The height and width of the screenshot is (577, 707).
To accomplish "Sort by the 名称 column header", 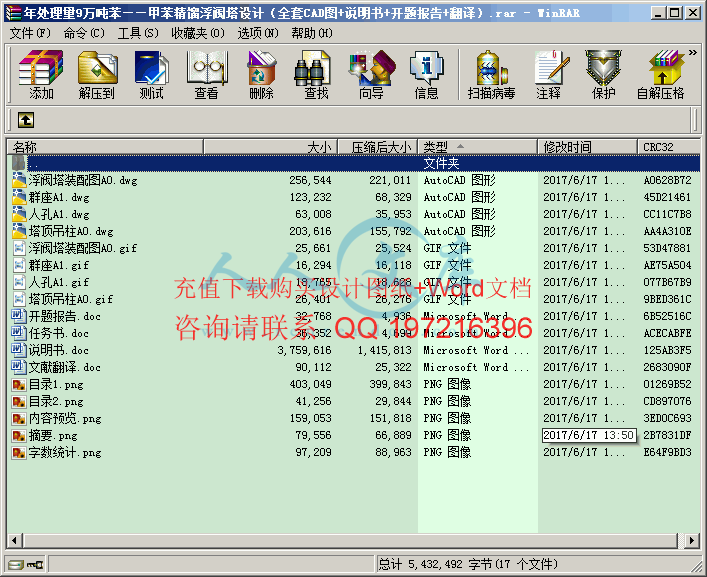I will [x=105, y=147].
